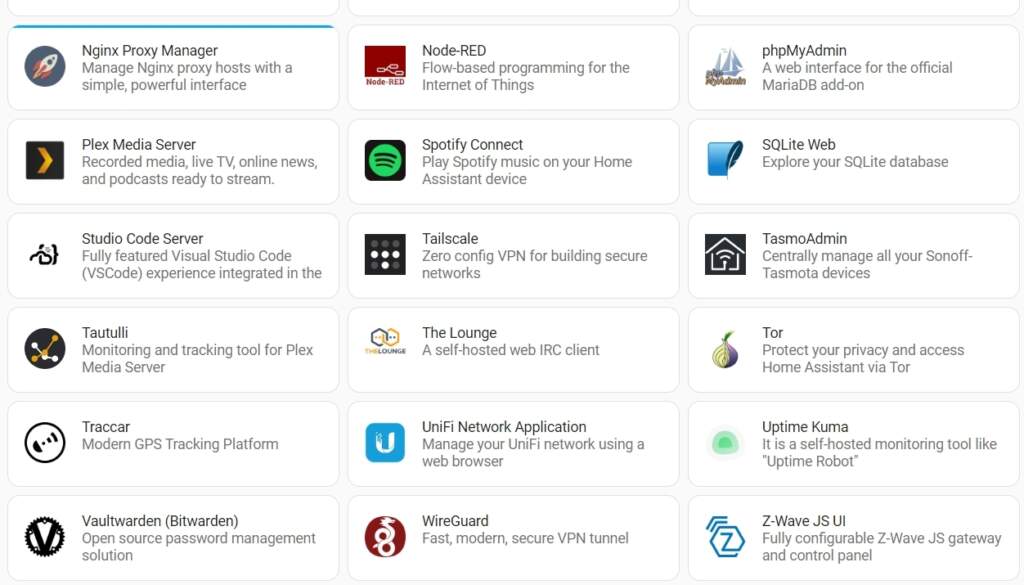This screenshot has width=1024, height=585.
Task: Click the Uptime Kuma green blob icon
Action: click(725, 443)
